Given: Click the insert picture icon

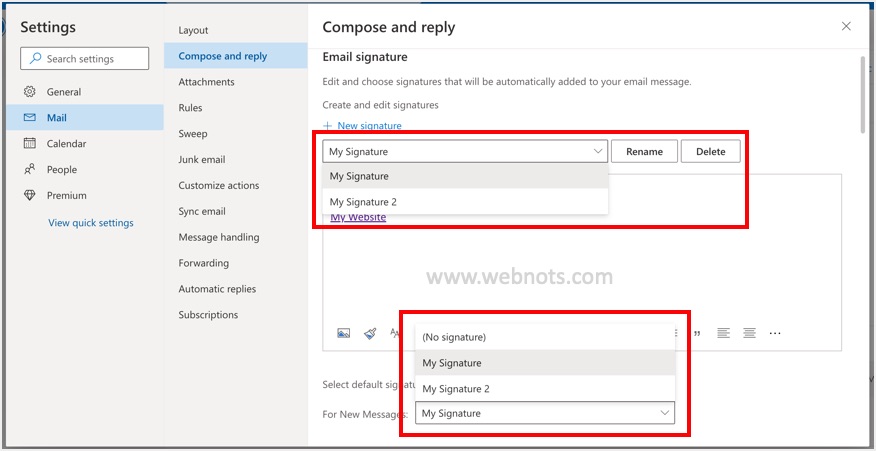Looking at the screenshot, I should click(x=344, y=333).
